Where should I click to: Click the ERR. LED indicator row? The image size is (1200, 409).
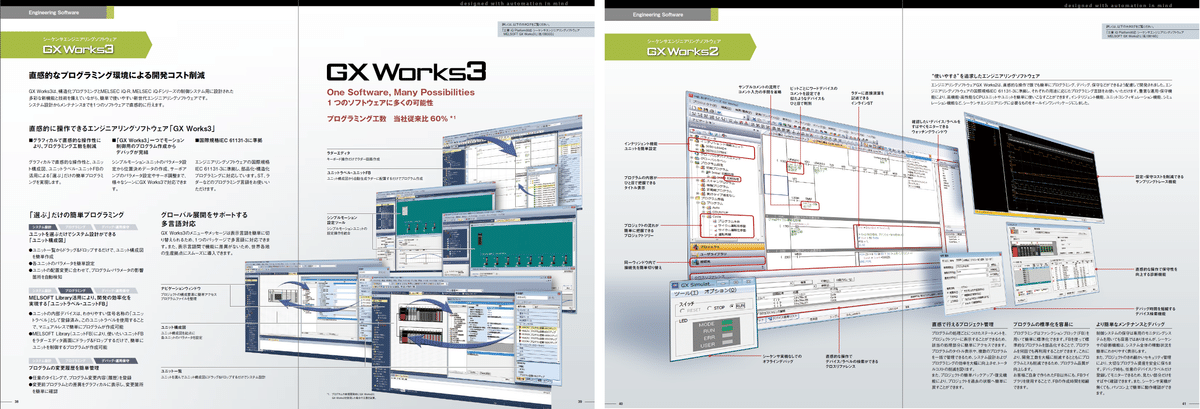tap(716, 338)
